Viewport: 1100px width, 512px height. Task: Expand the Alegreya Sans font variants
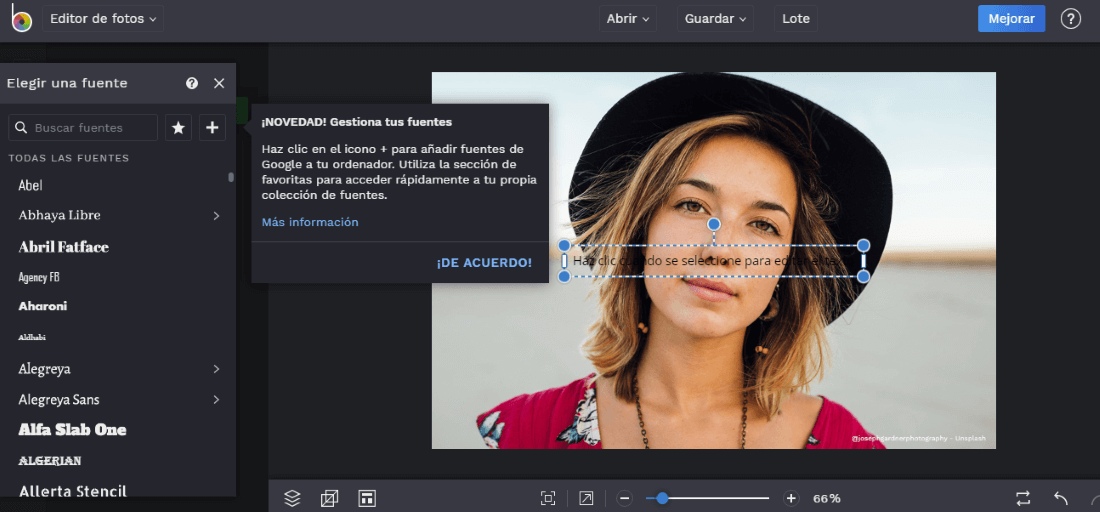(x=217, y=400)
